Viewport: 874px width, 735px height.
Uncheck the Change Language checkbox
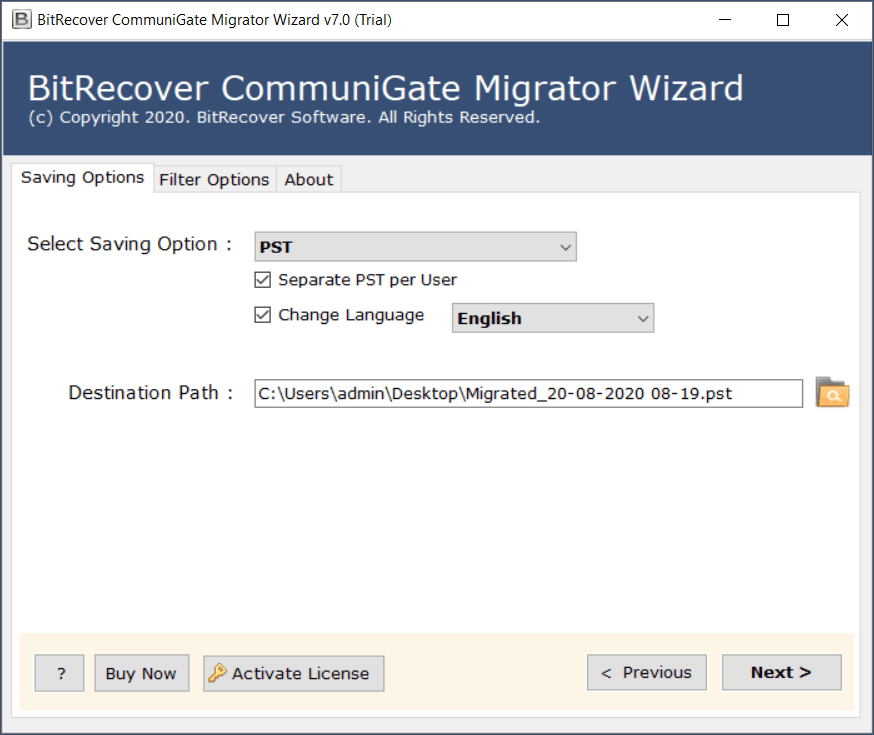tap(263, 315)
